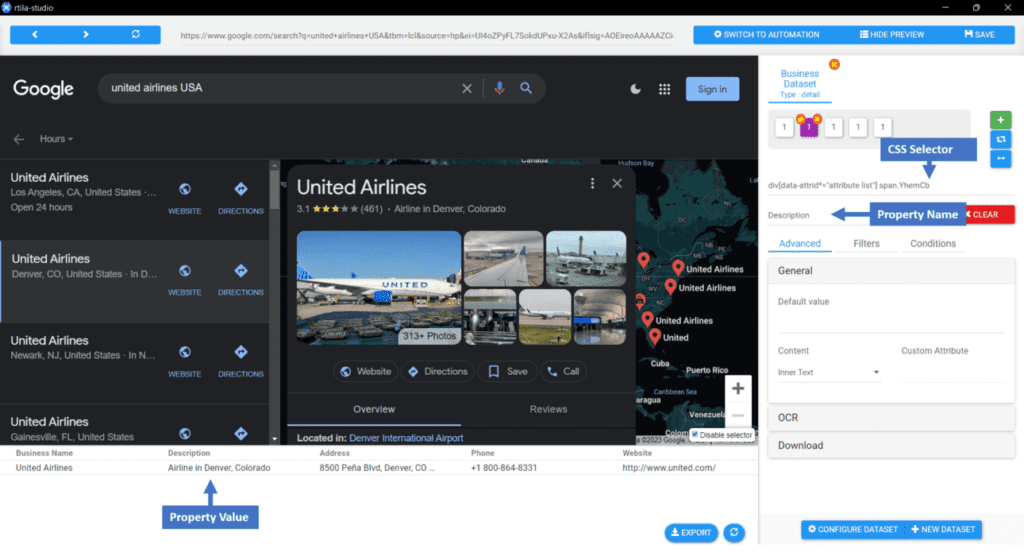
Task: Save the project
Action: (x=980, y=35)
